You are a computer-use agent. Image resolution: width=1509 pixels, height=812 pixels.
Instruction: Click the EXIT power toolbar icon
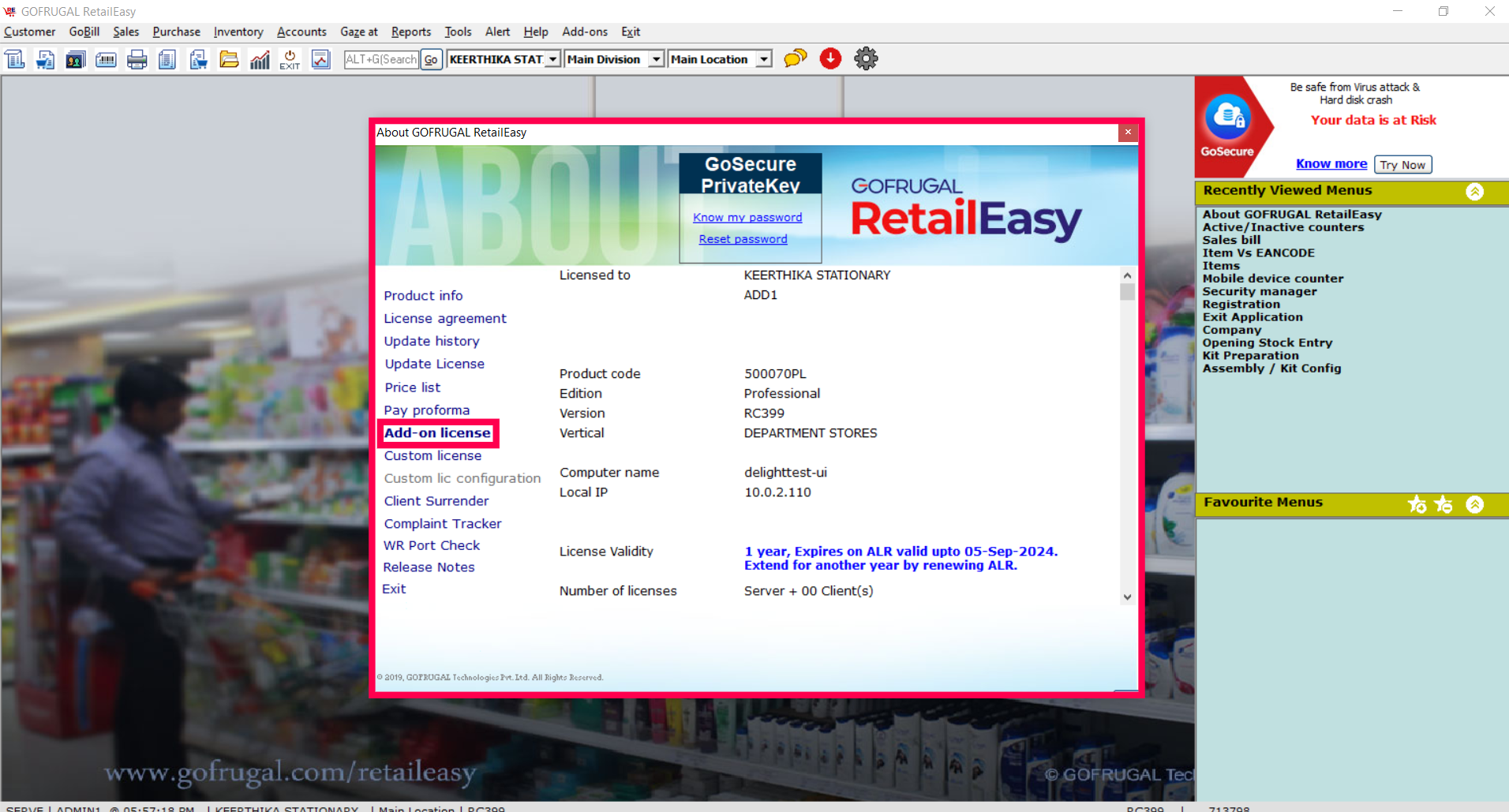(290, 59)
